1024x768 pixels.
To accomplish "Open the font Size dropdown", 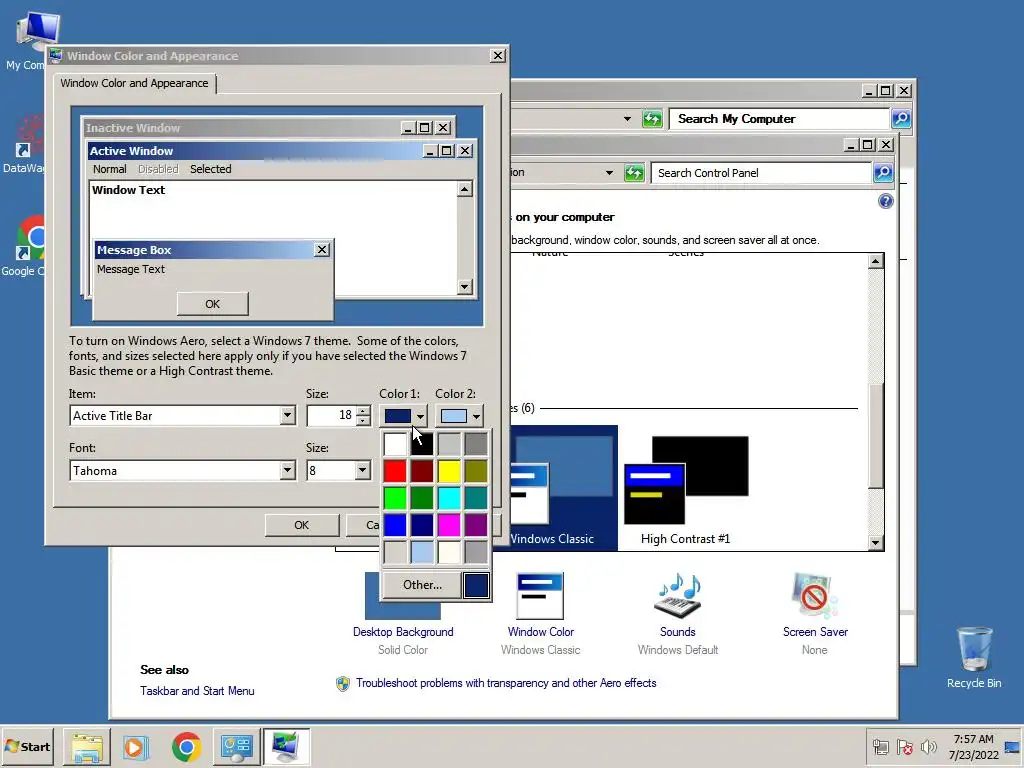I will (362, 470).
